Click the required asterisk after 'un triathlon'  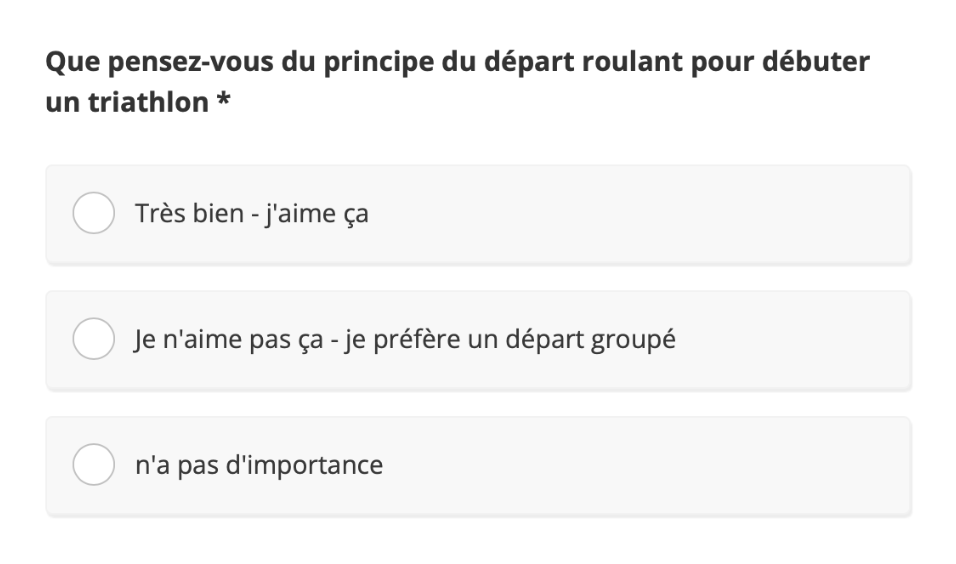(x=224, y=98)
